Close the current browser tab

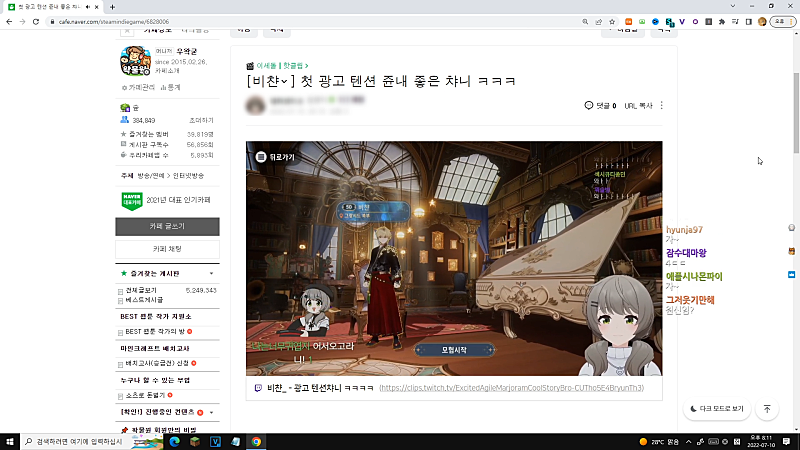point(96,7)
